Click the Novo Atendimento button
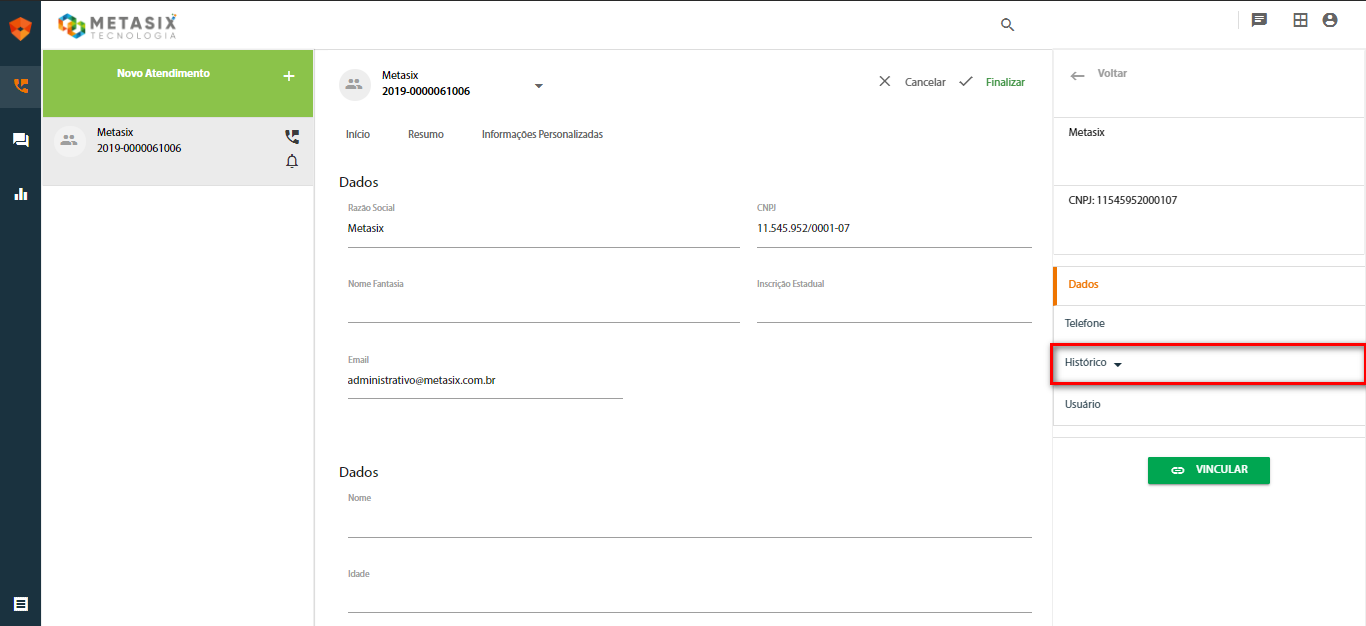1366x626 pixels. coord(178,83)
